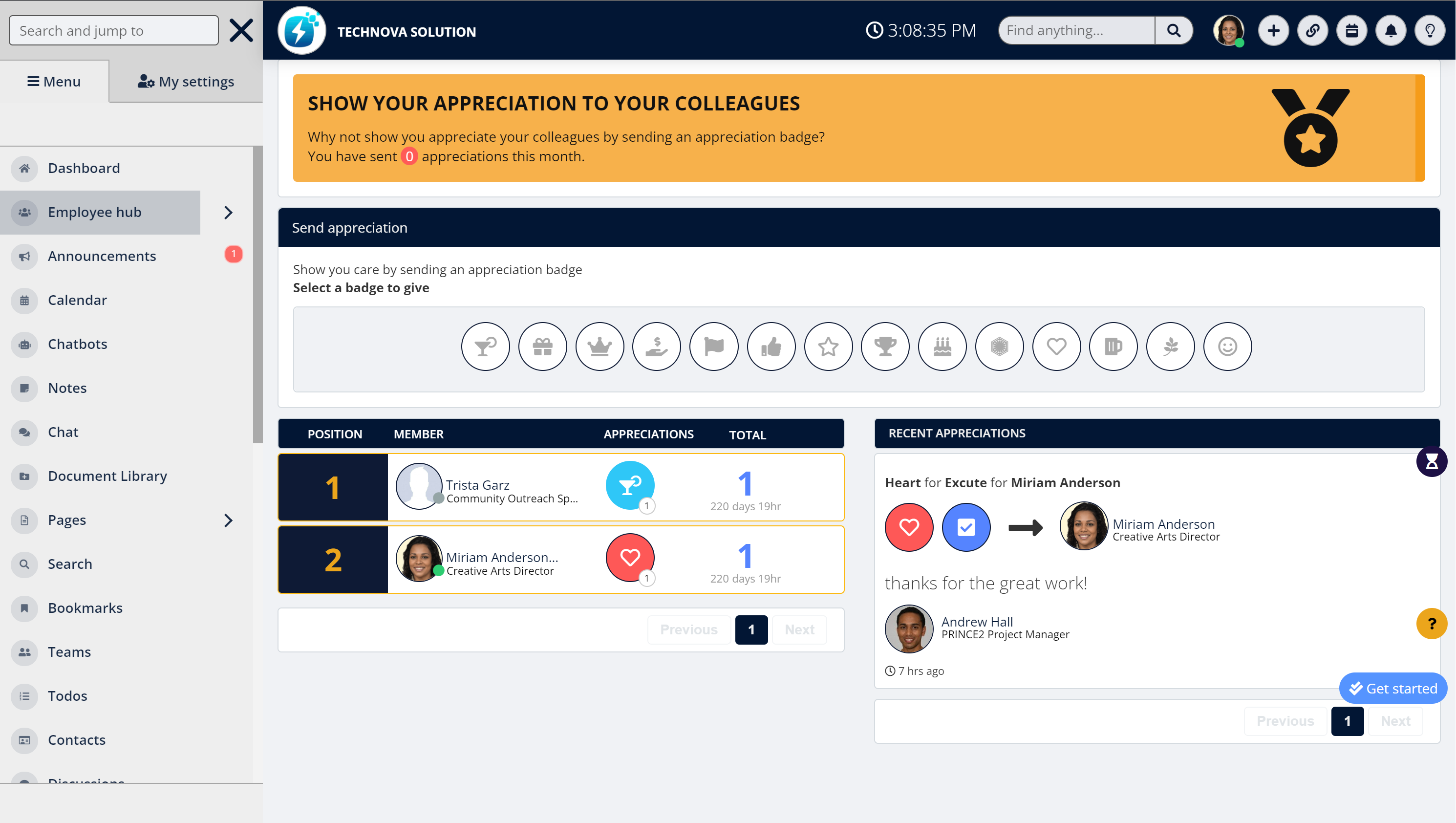Choose the thumbs up badge

771,347
